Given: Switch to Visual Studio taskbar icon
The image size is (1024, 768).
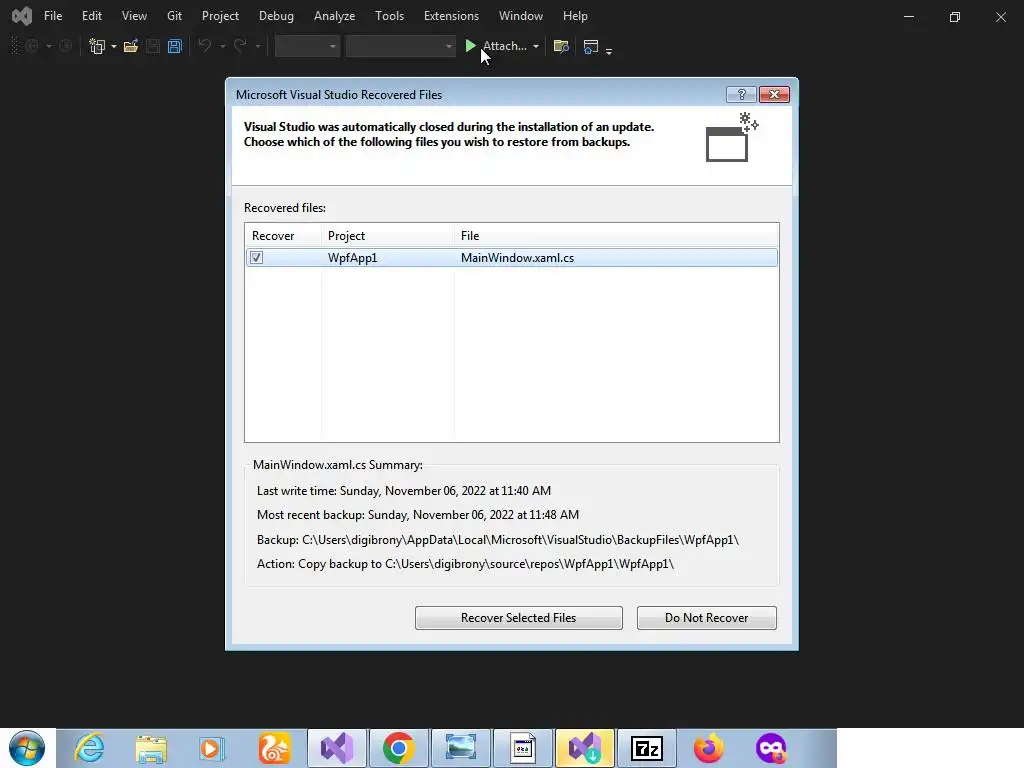Looking at the screenshot, I should click(336, 748).
